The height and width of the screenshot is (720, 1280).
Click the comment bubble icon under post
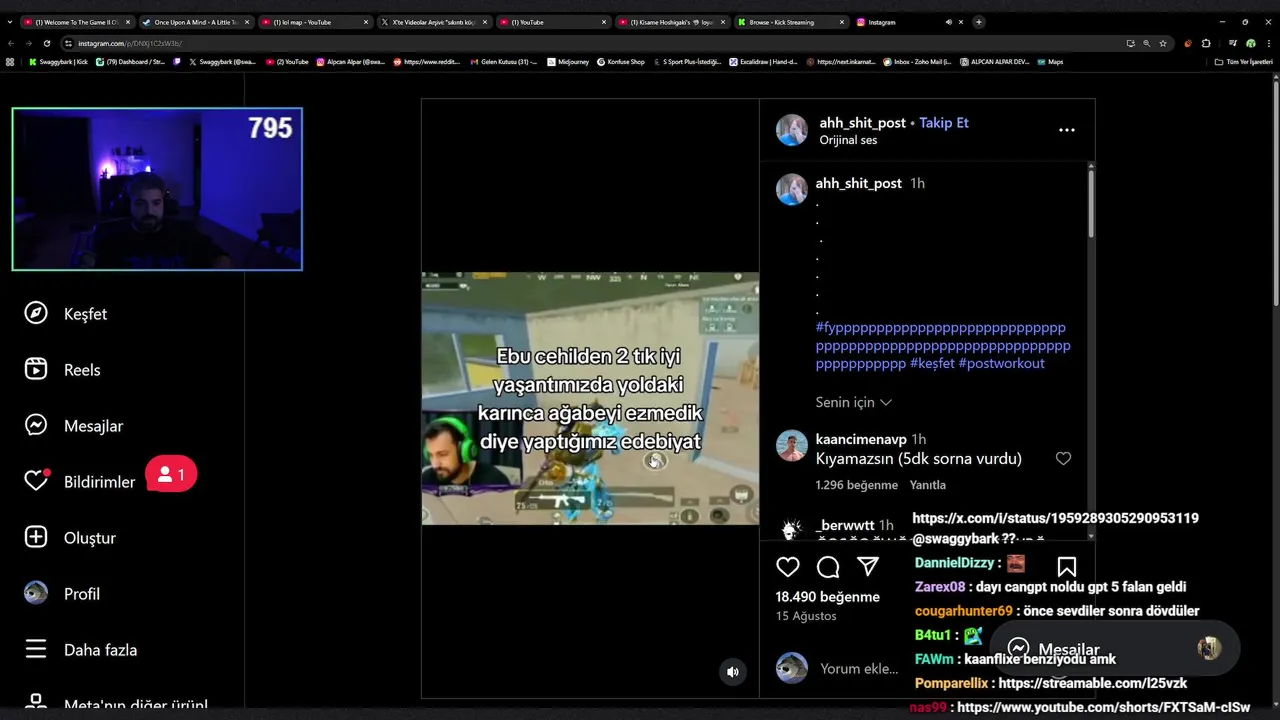click(x=828, y=567)
